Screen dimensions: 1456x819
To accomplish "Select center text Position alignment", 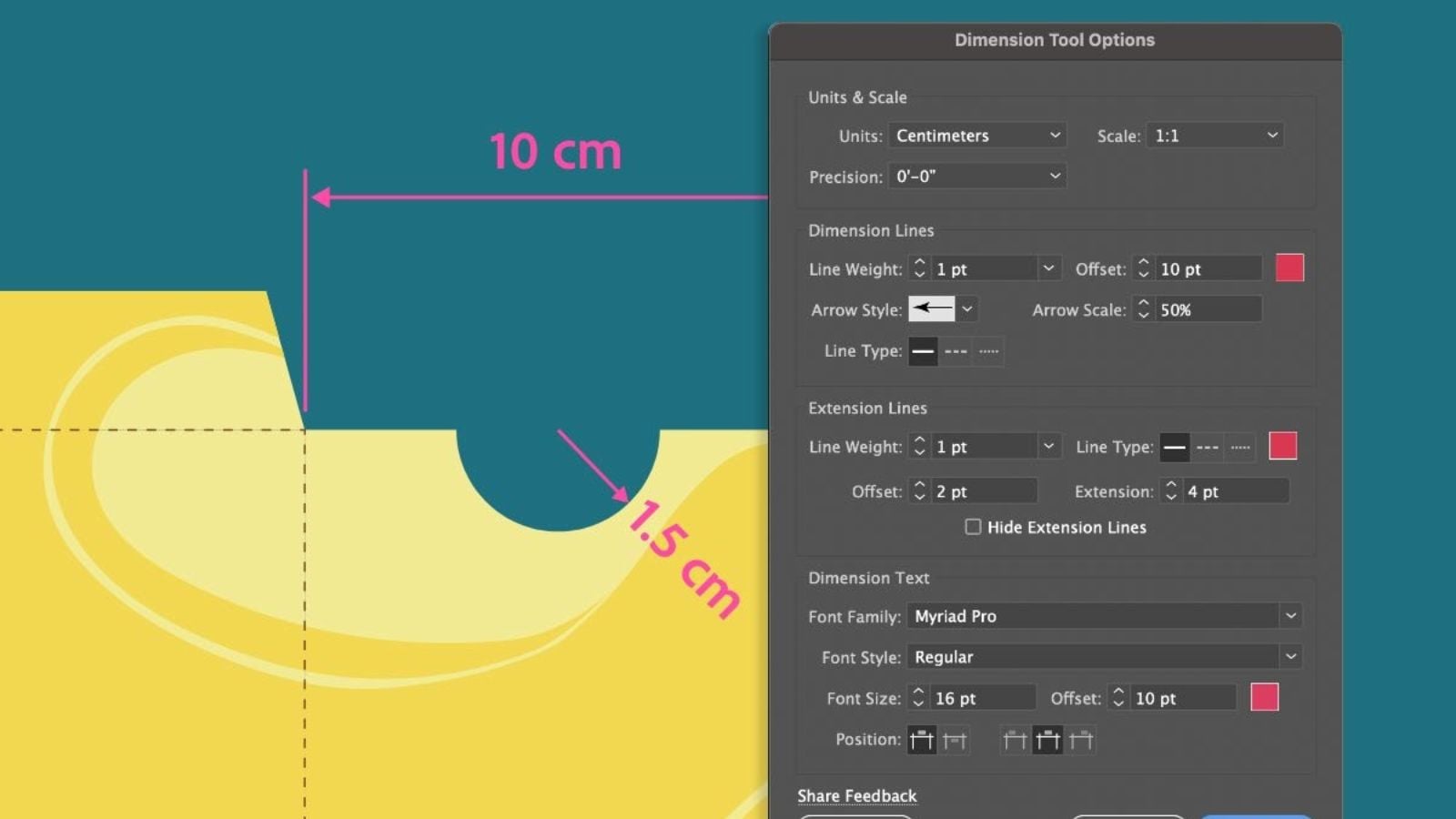I will [x=1047, y=741].
